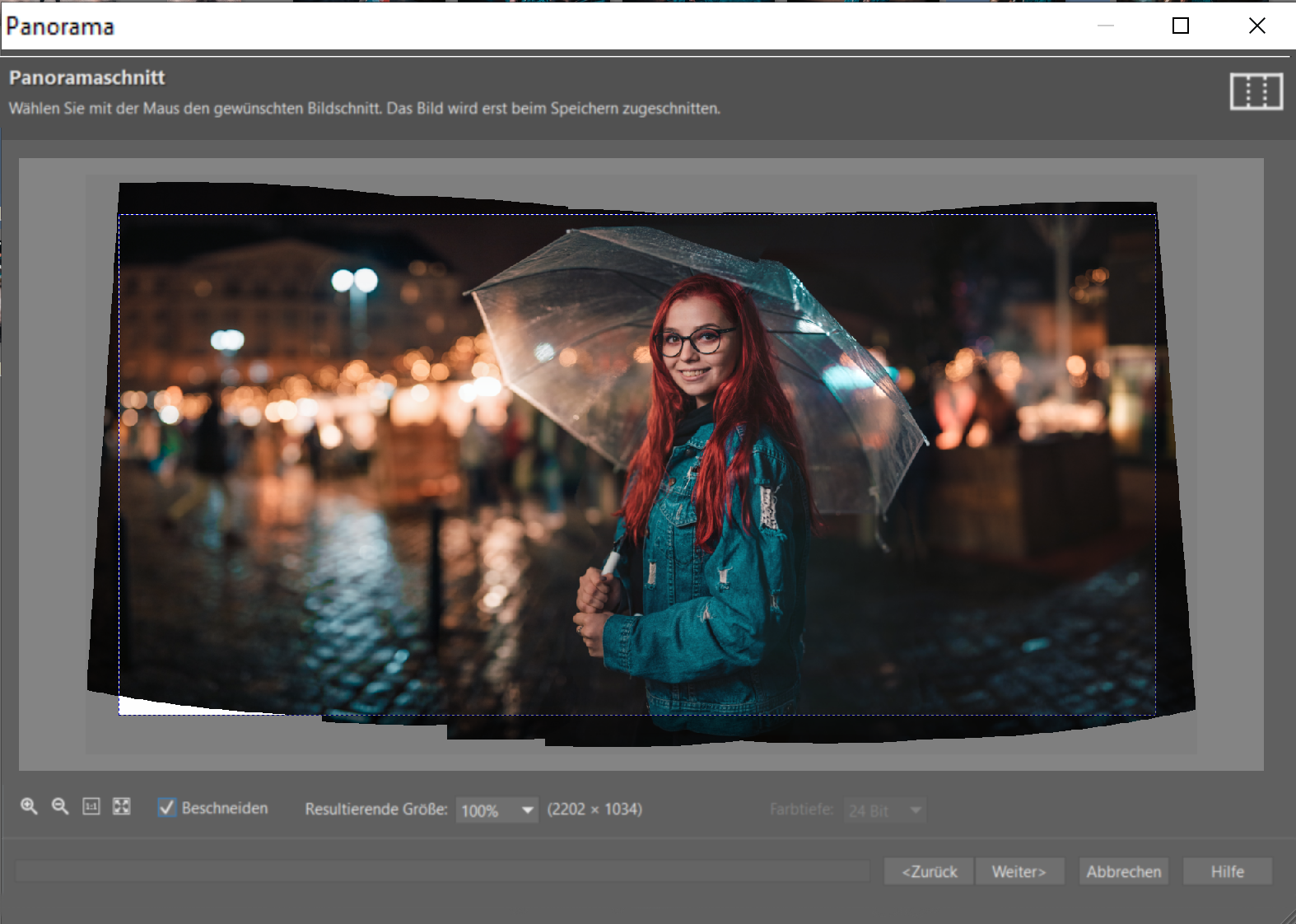Screen dimensions: 1296x924
Task: Click the zoom out magnifier icon
Action: pos(60,807)
